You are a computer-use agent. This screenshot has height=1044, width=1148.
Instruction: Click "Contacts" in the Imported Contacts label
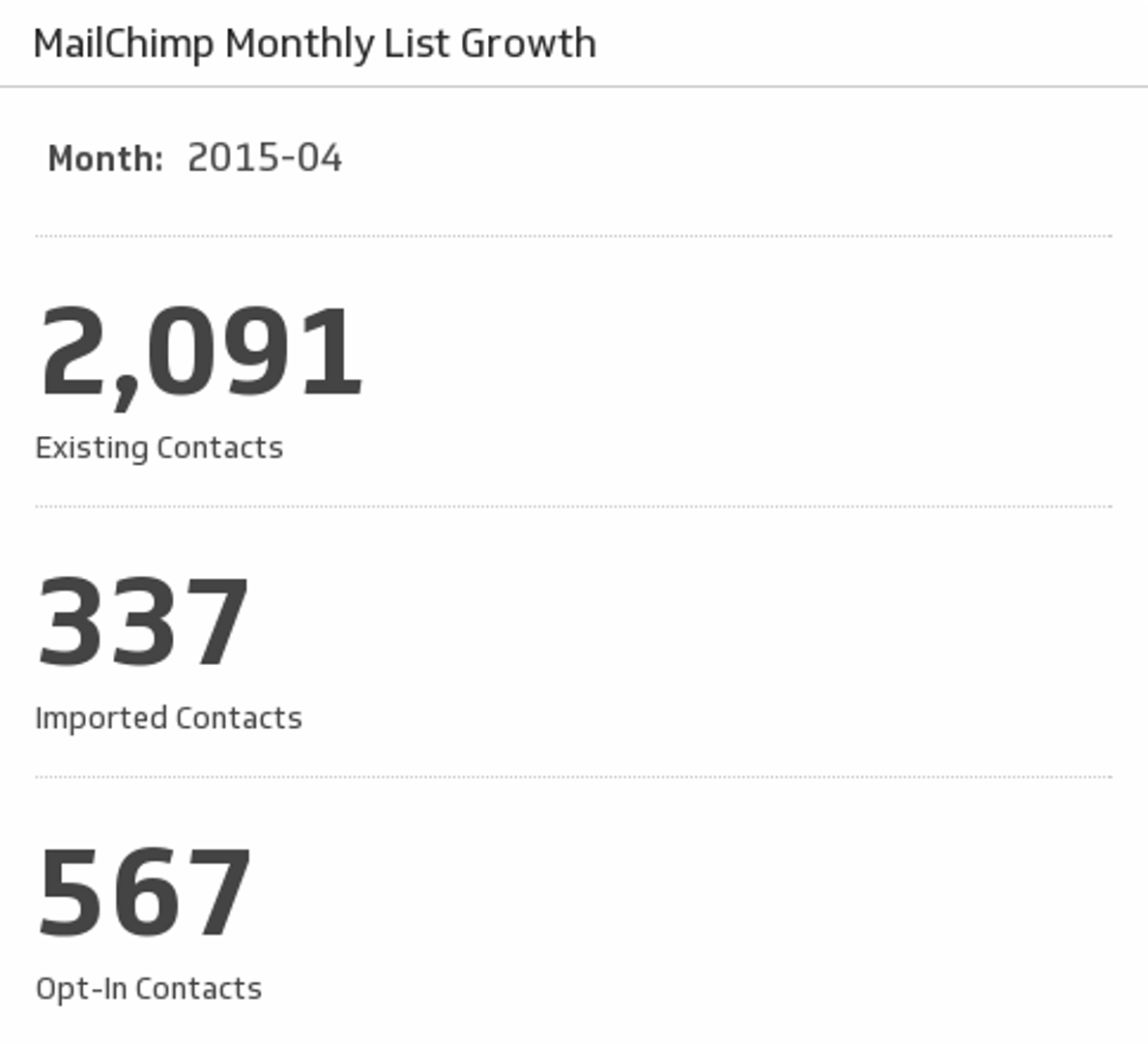point(239,718)
